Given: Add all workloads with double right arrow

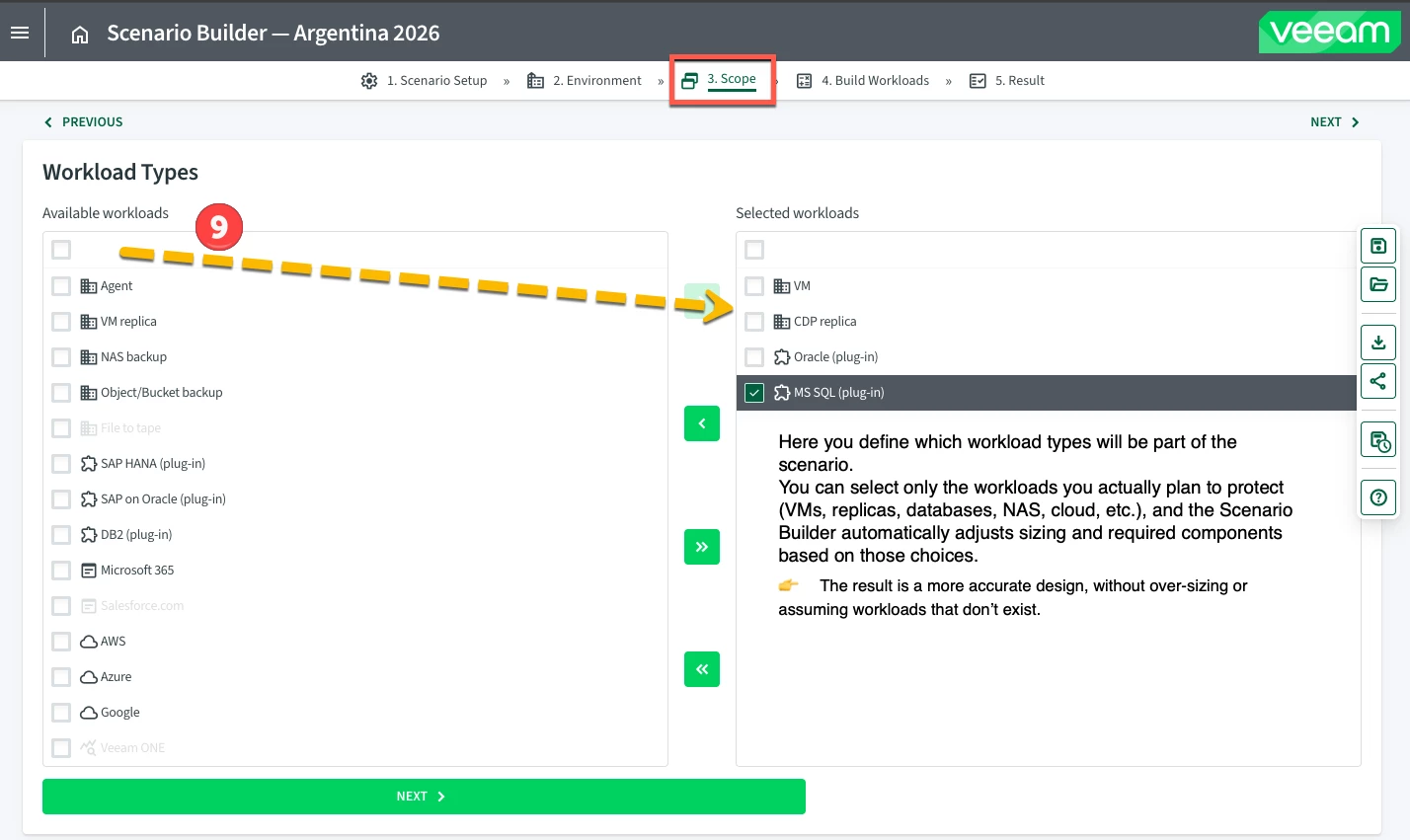Looking at the screenshot, I should pos(702,547).
